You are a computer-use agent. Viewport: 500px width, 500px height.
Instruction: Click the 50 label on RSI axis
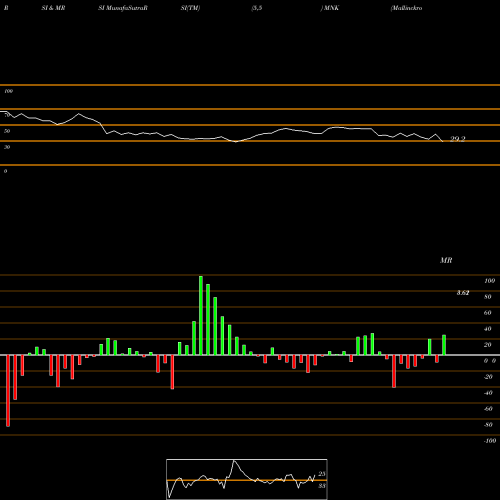click(7, 131)
